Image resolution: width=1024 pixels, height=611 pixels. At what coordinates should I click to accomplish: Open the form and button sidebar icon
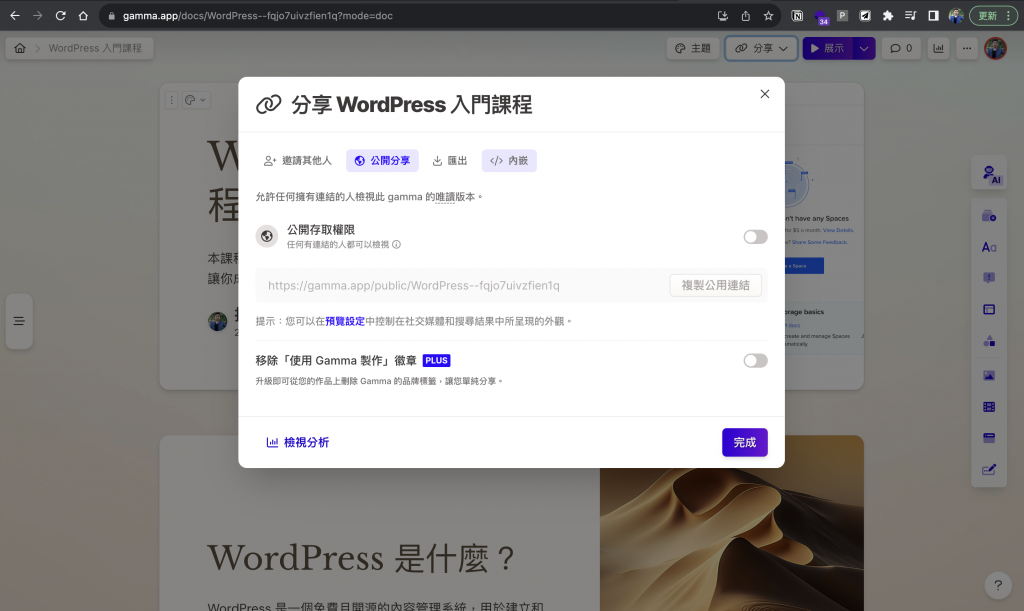pyautogui.click(x=989, y=469)
